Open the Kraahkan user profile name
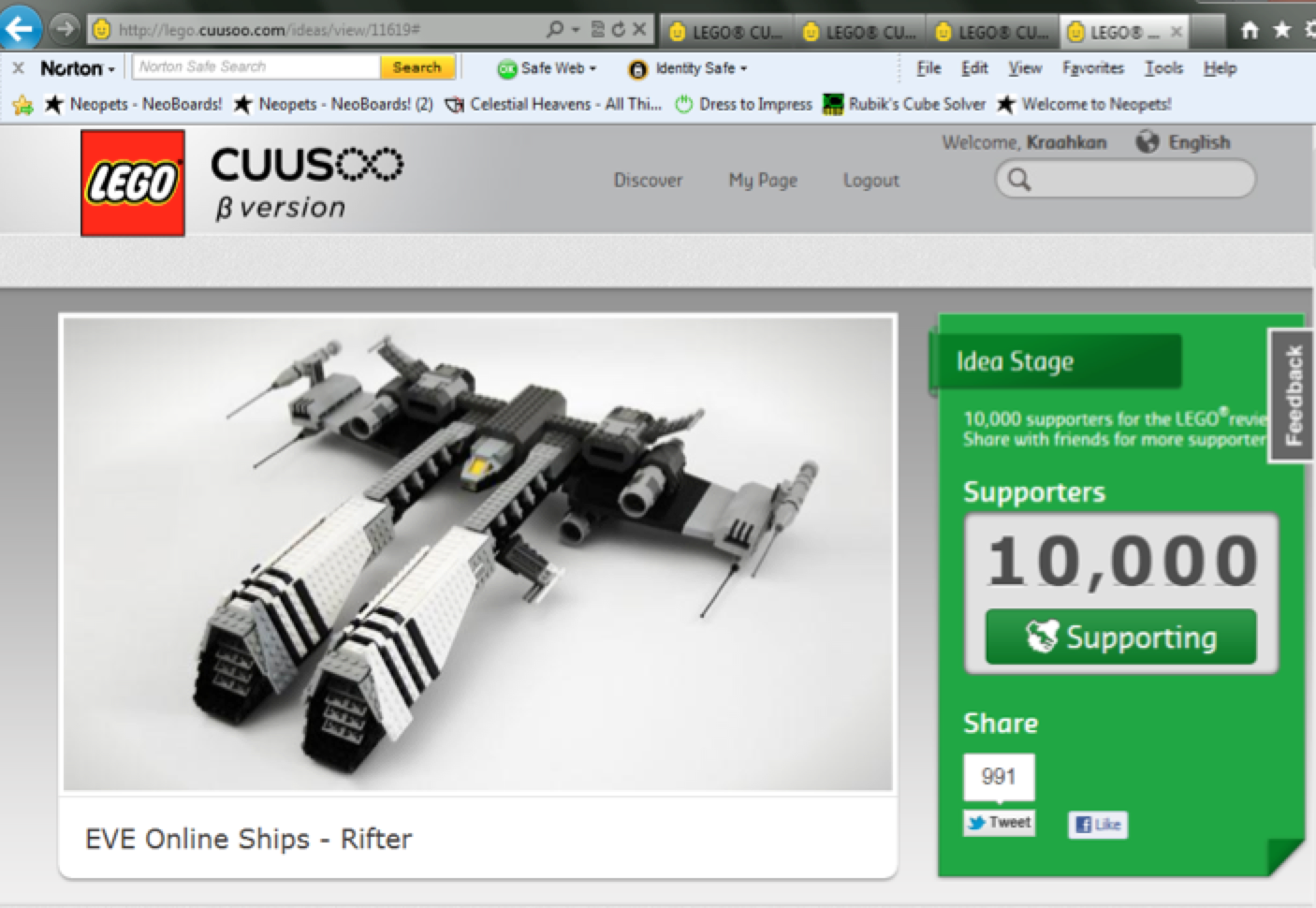The width and height of the screenshot is (1316, 908). click(x=1066, y=142)
